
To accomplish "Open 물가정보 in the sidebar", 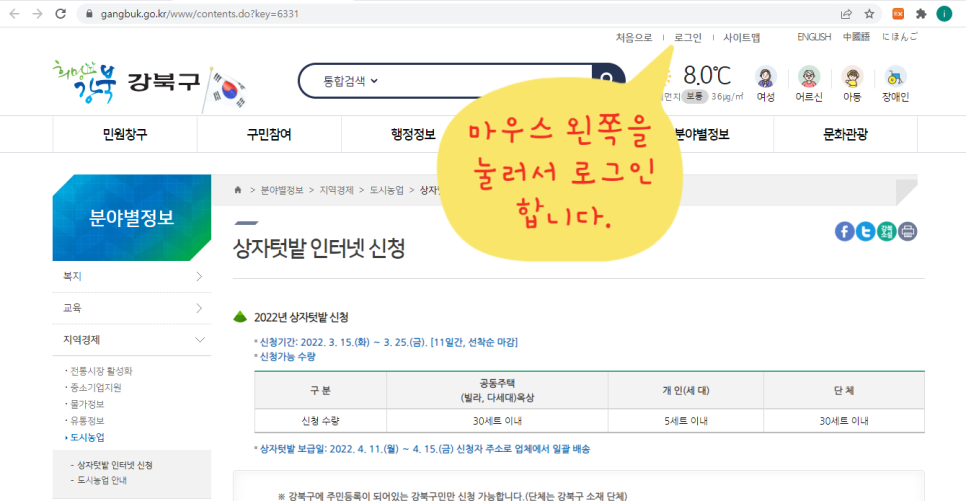I will click(x=87, y=404).
